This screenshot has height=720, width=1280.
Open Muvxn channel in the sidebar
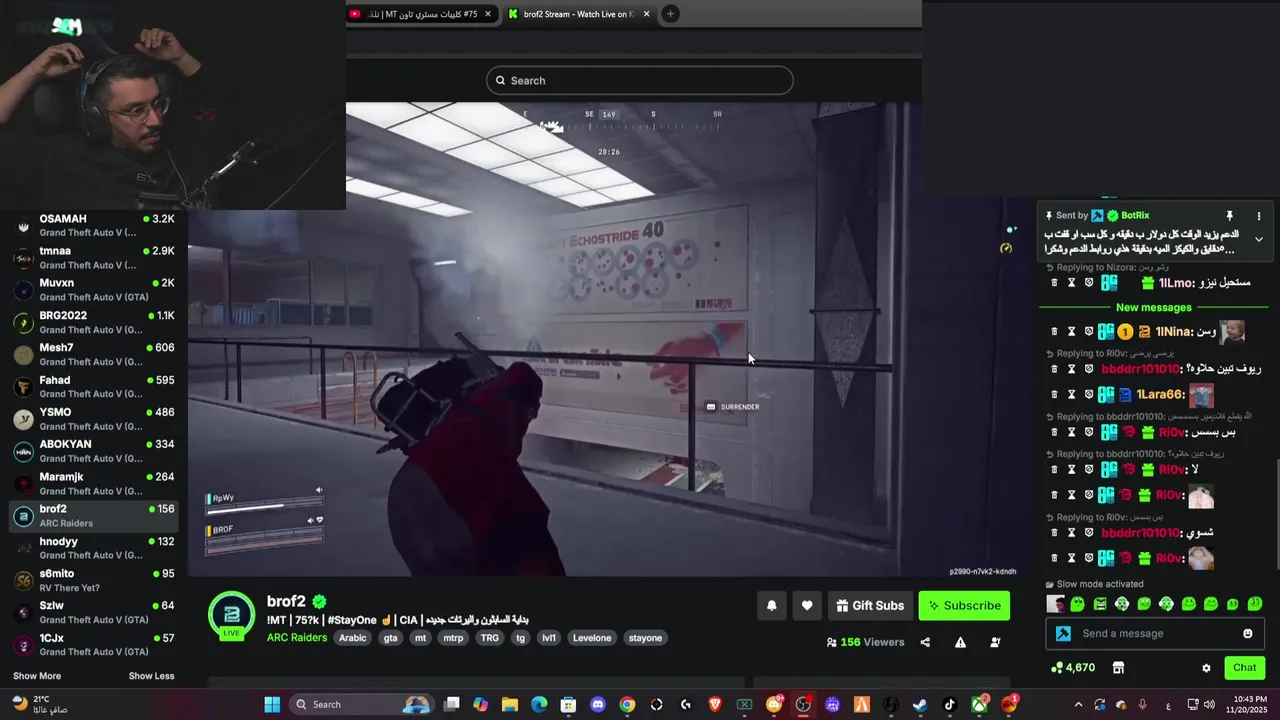[94, 290]
